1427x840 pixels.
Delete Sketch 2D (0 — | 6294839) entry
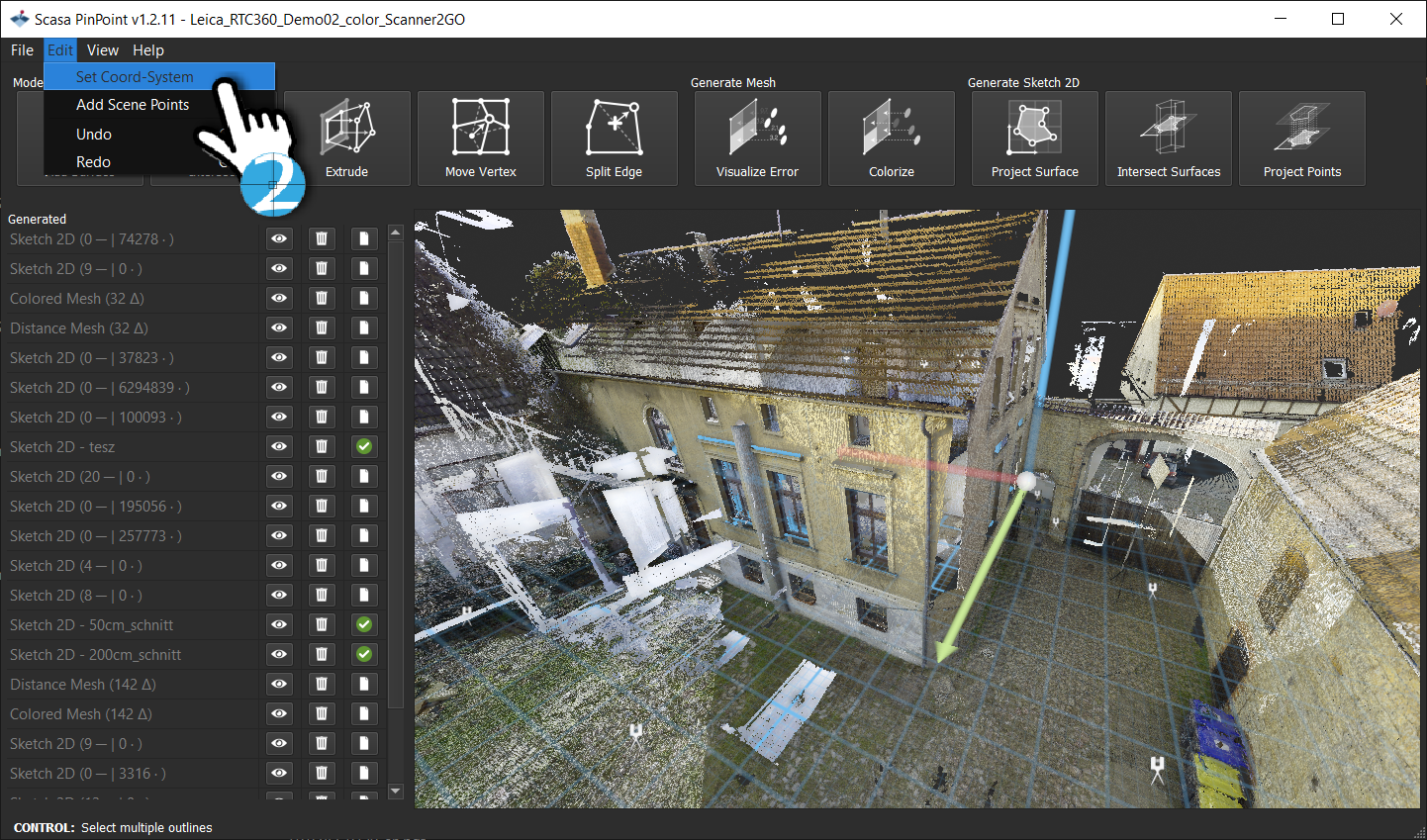(x=322, y=387)
